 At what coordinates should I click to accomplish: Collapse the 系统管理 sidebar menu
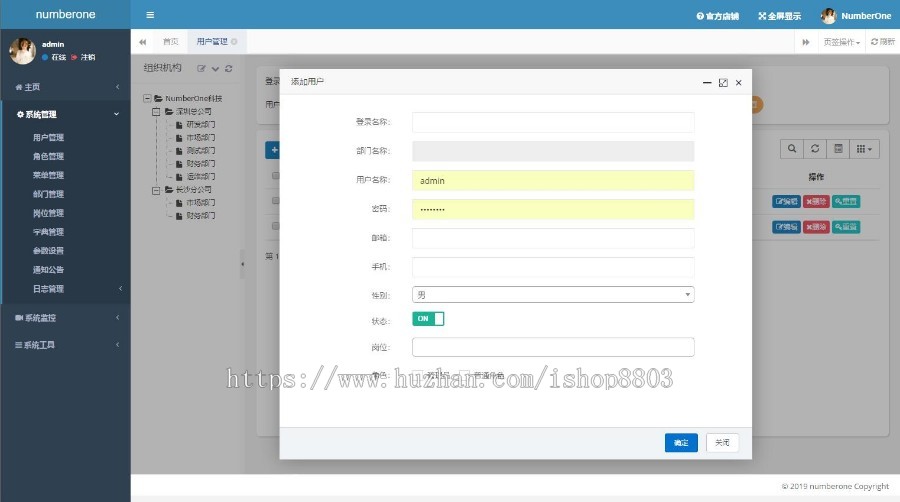coord(65,115)
